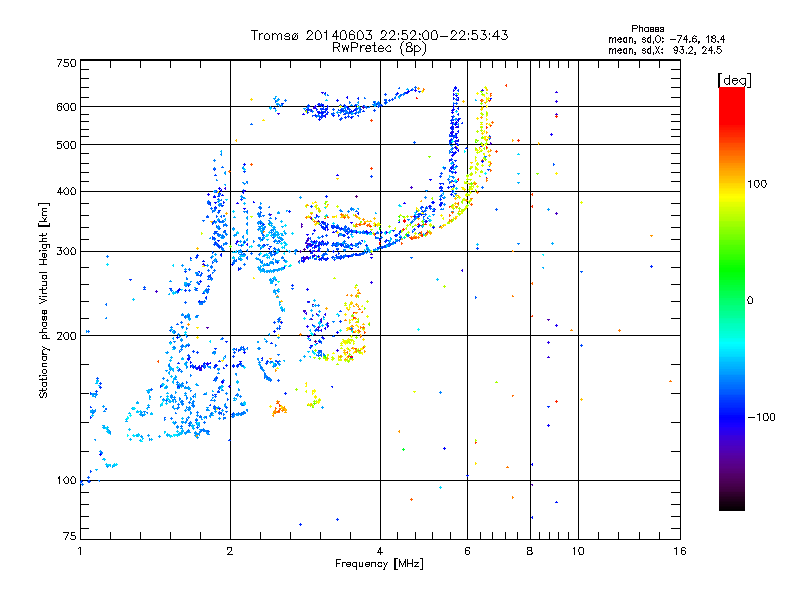Viewport: 800px width, 600px height.
Task: Click the y-axis tick label '400'
Action: (x=66, y=192)
